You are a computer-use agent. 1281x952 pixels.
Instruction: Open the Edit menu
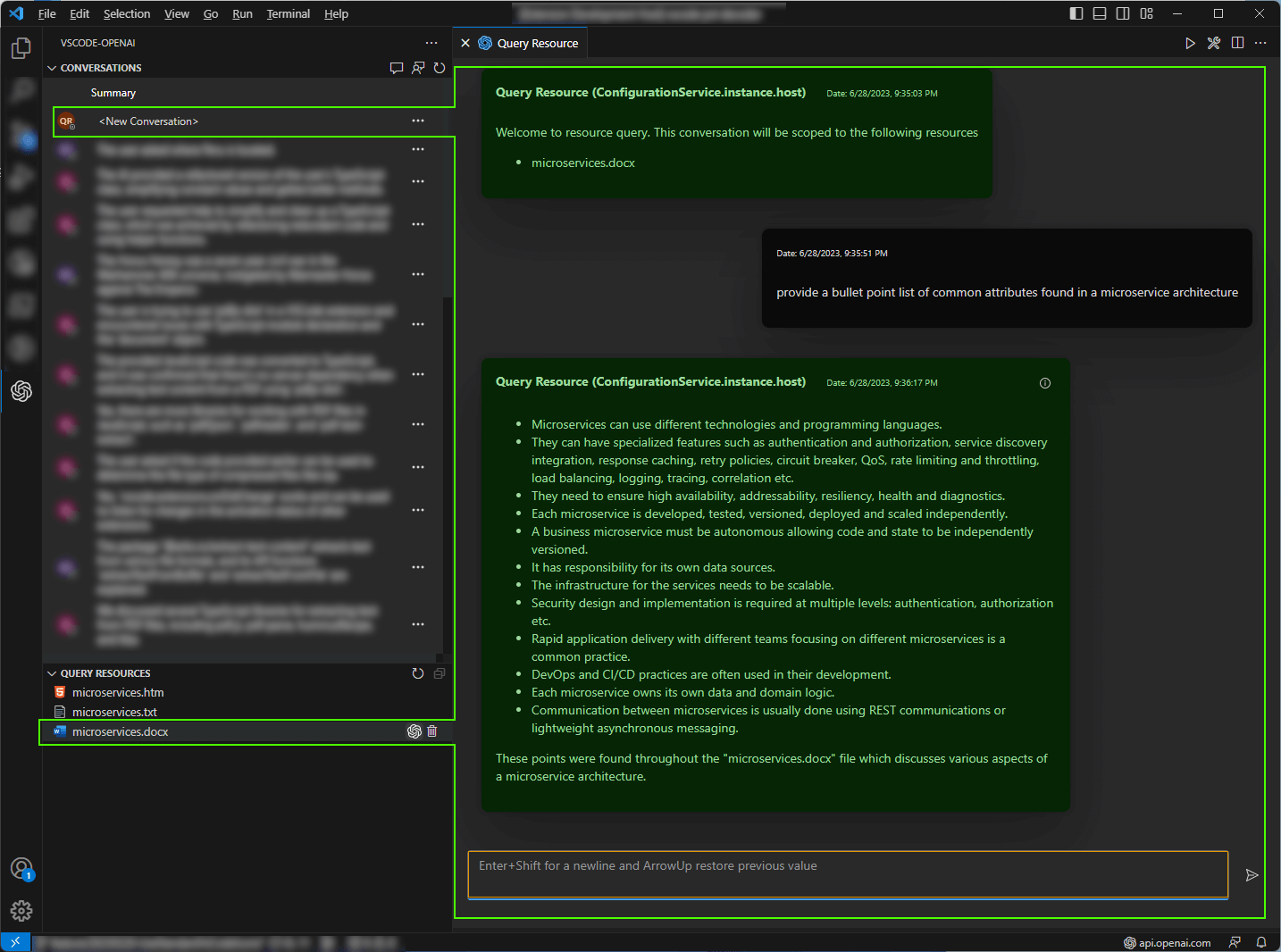coord(80,13)
